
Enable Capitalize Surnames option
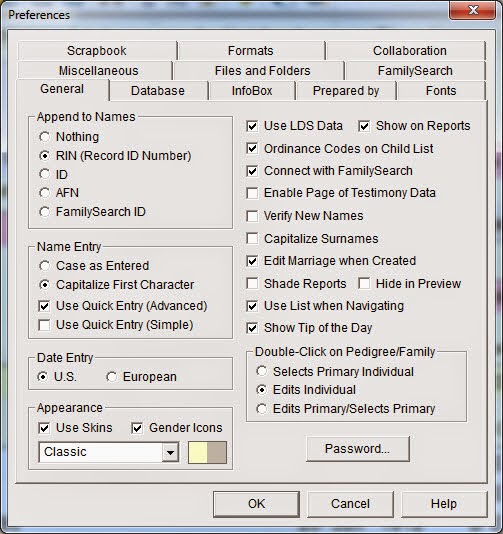(x=252, y=239)
